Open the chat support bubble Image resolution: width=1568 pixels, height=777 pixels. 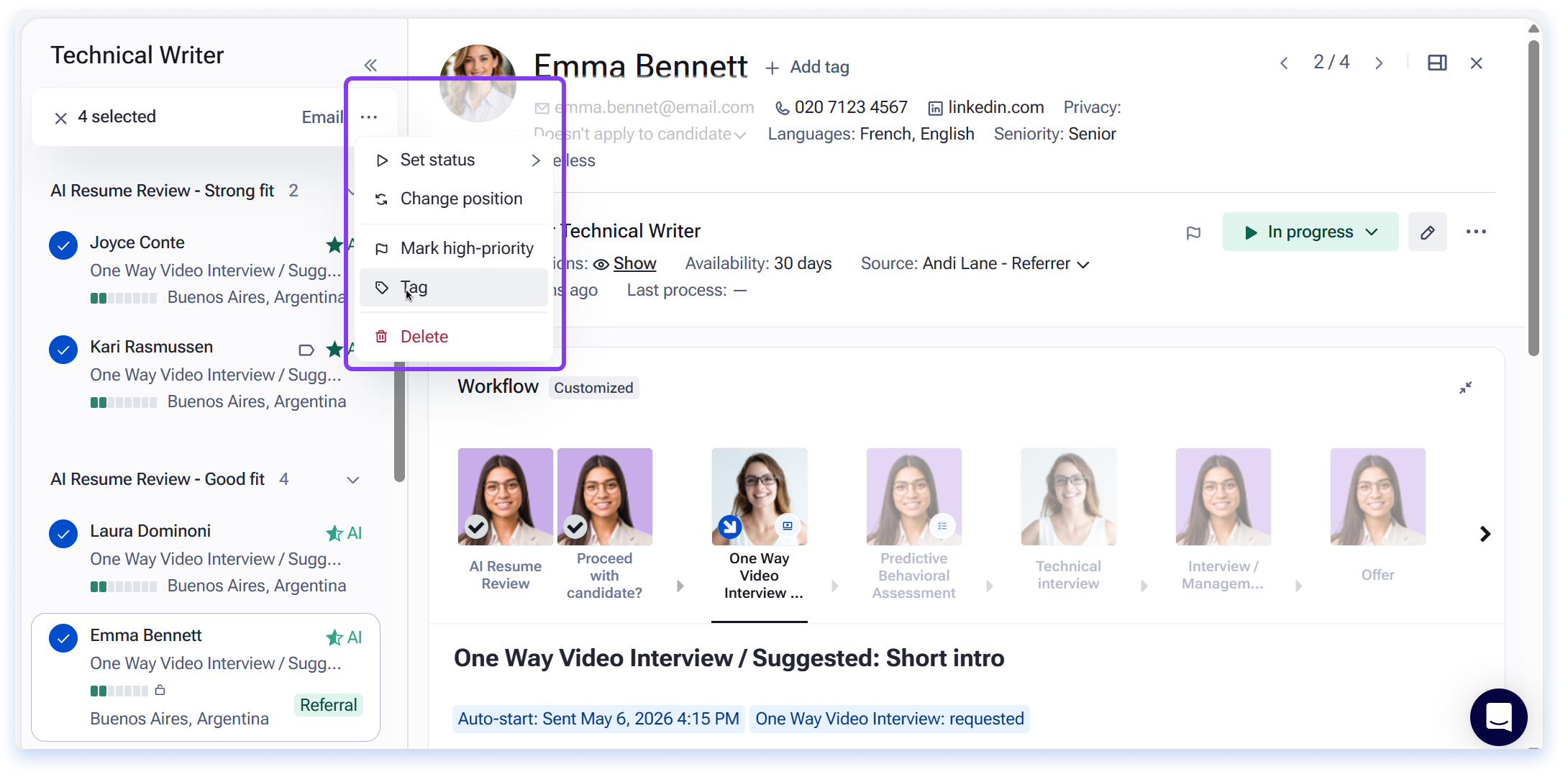tap(1499, 717)
